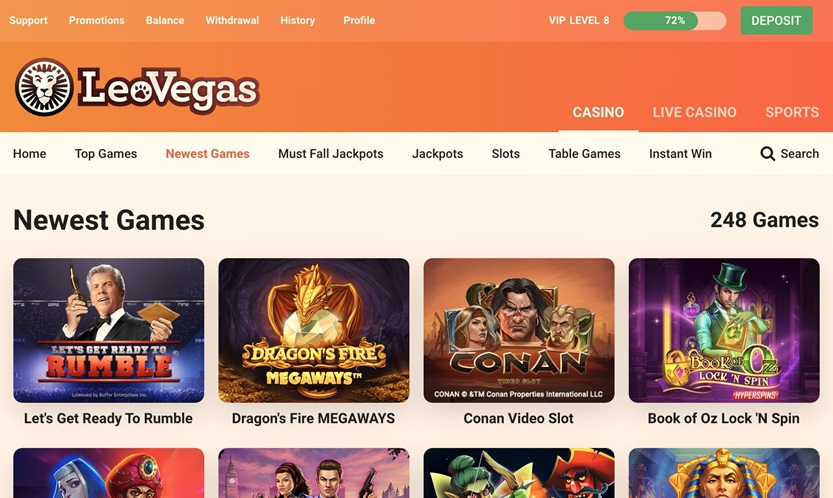This screenshot has width=833, height=498.
Task: Open the Must Fall Jackpots category
Action: pos(330,154)
